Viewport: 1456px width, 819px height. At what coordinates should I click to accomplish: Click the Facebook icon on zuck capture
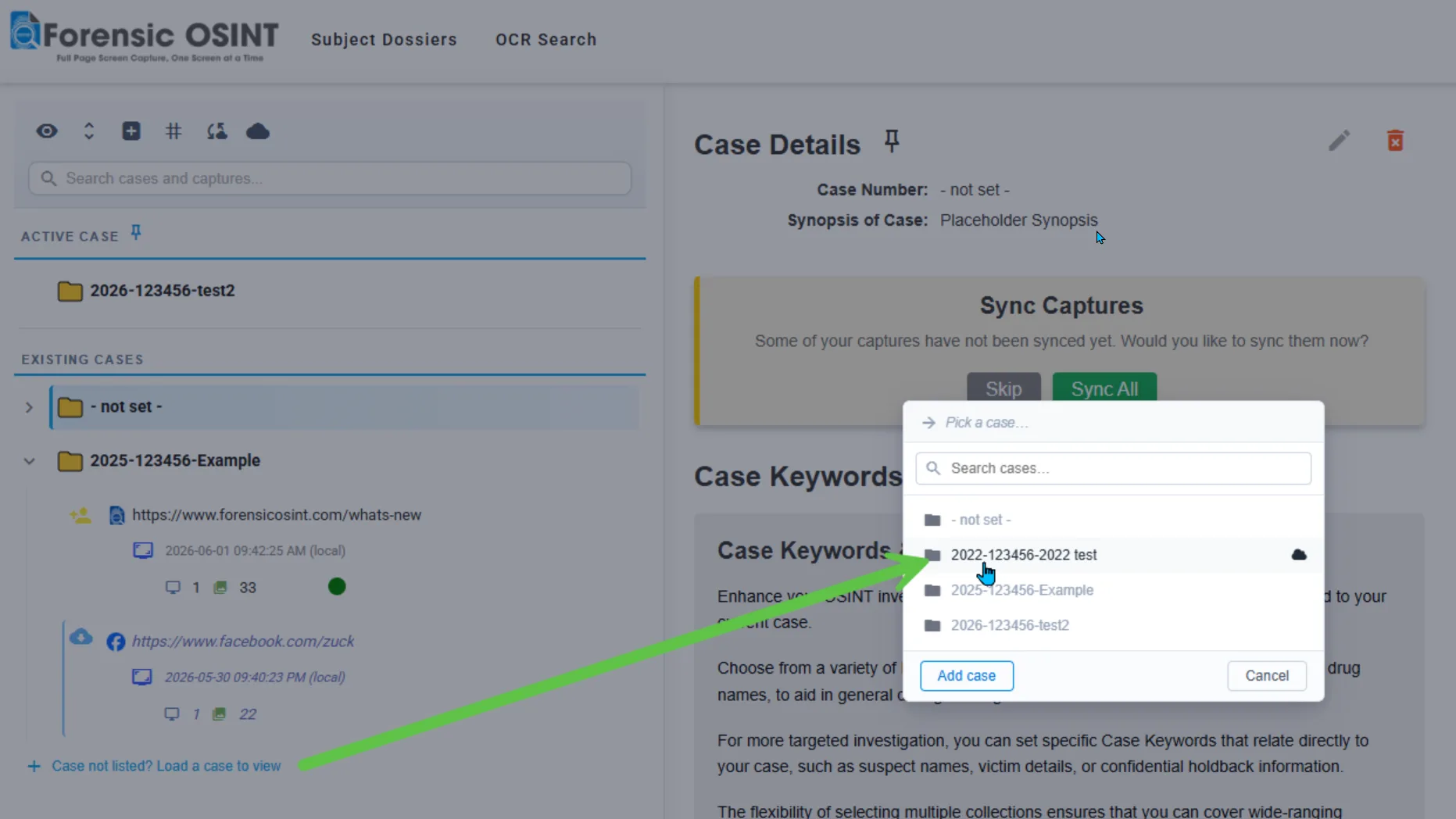point(116,642)
